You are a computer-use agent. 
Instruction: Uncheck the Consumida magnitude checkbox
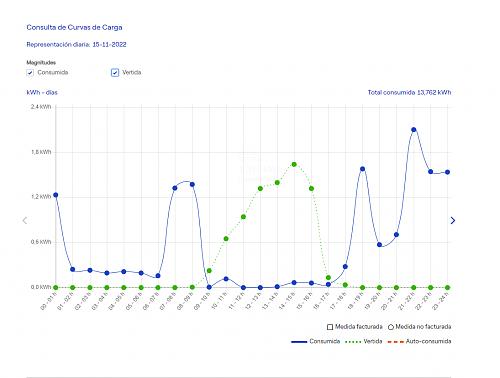pyautogui.click(x=30, y=73)
